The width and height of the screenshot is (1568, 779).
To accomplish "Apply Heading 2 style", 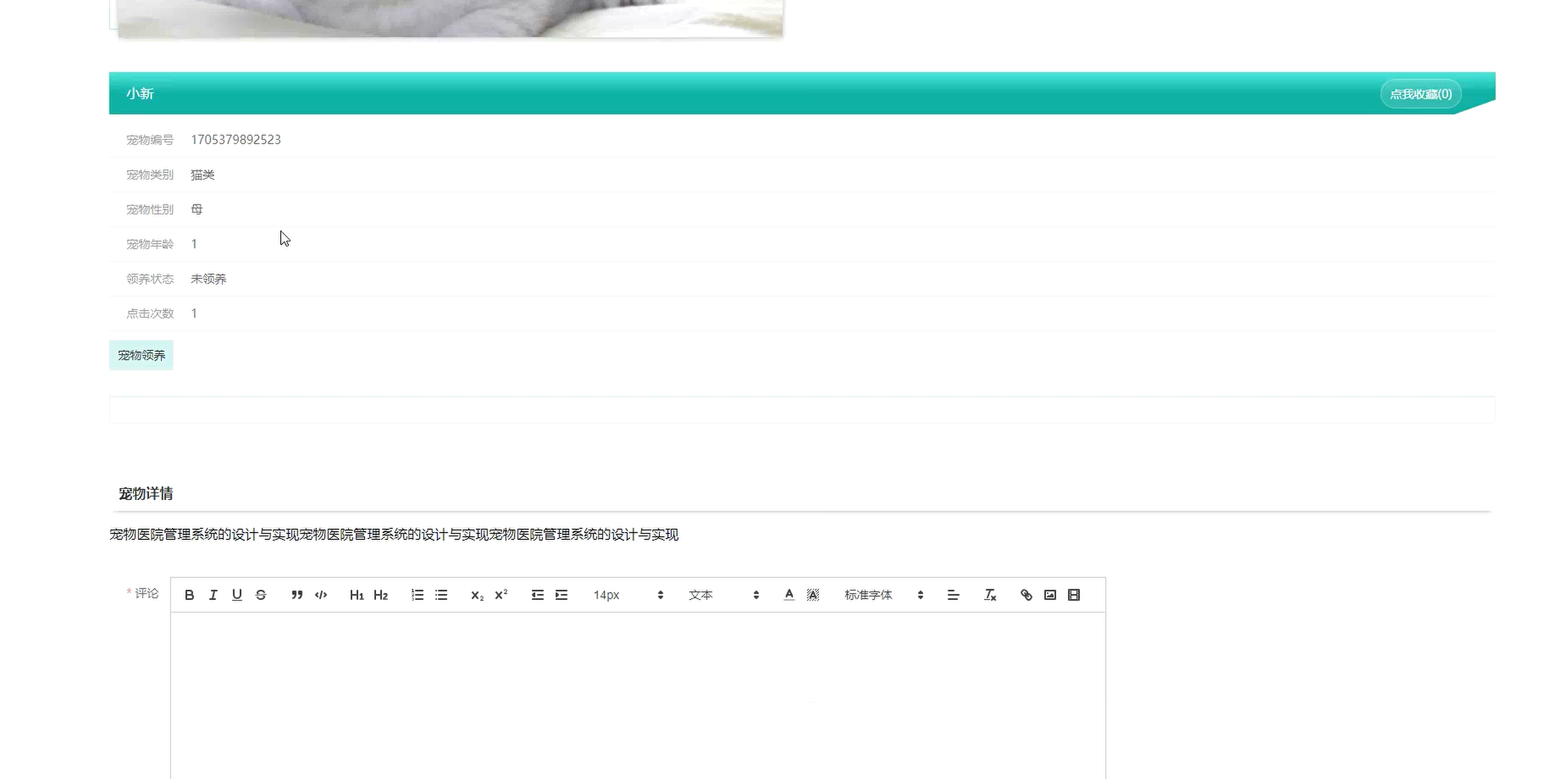I will point(381,595).
